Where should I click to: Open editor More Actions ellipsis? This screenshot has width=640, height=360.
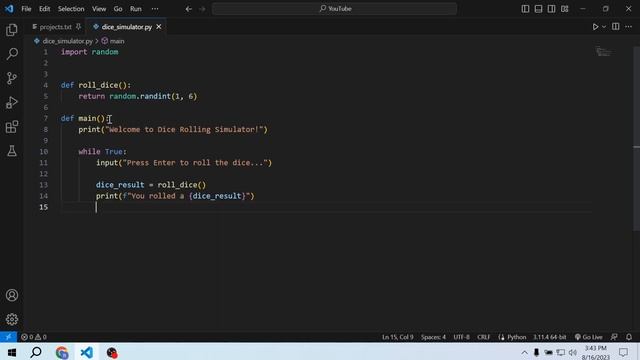[x=629, y=27]
